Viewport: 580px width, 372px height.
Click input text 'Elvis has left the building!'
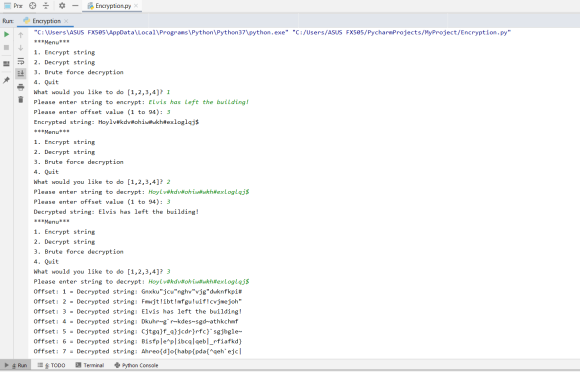click(x=199, y=102)
